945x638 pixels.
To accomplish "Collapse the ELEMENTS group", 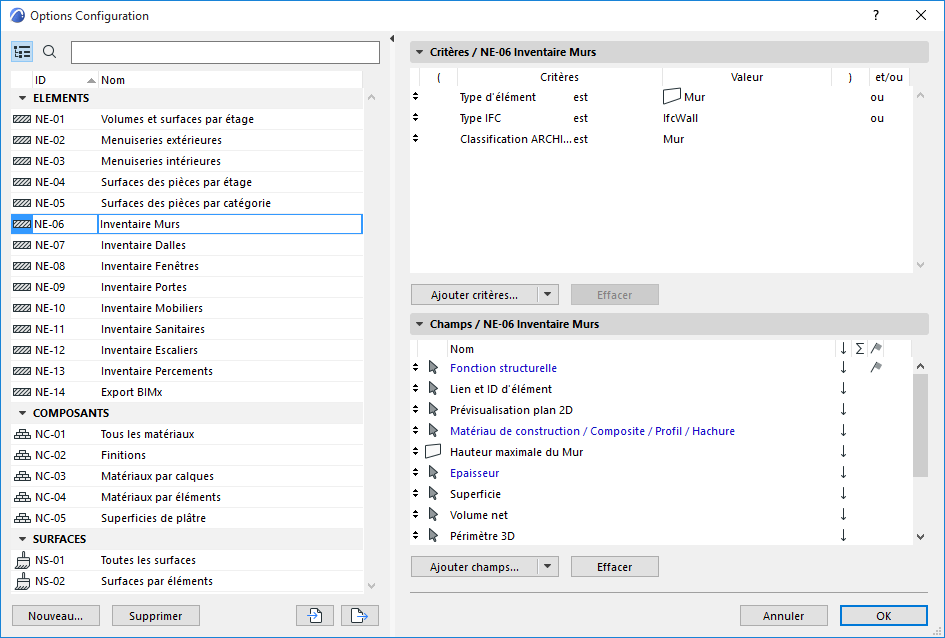I will pos(22,98).
